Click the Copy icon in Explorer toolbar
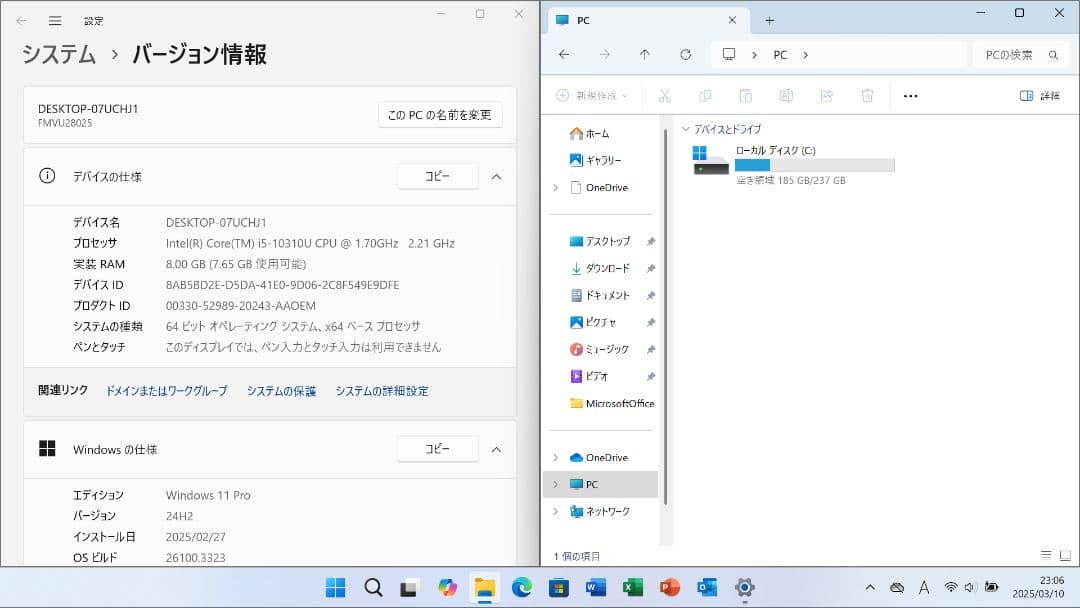Image resolution: width=1080 pixels, height=608 pixels. click(706, 95)
